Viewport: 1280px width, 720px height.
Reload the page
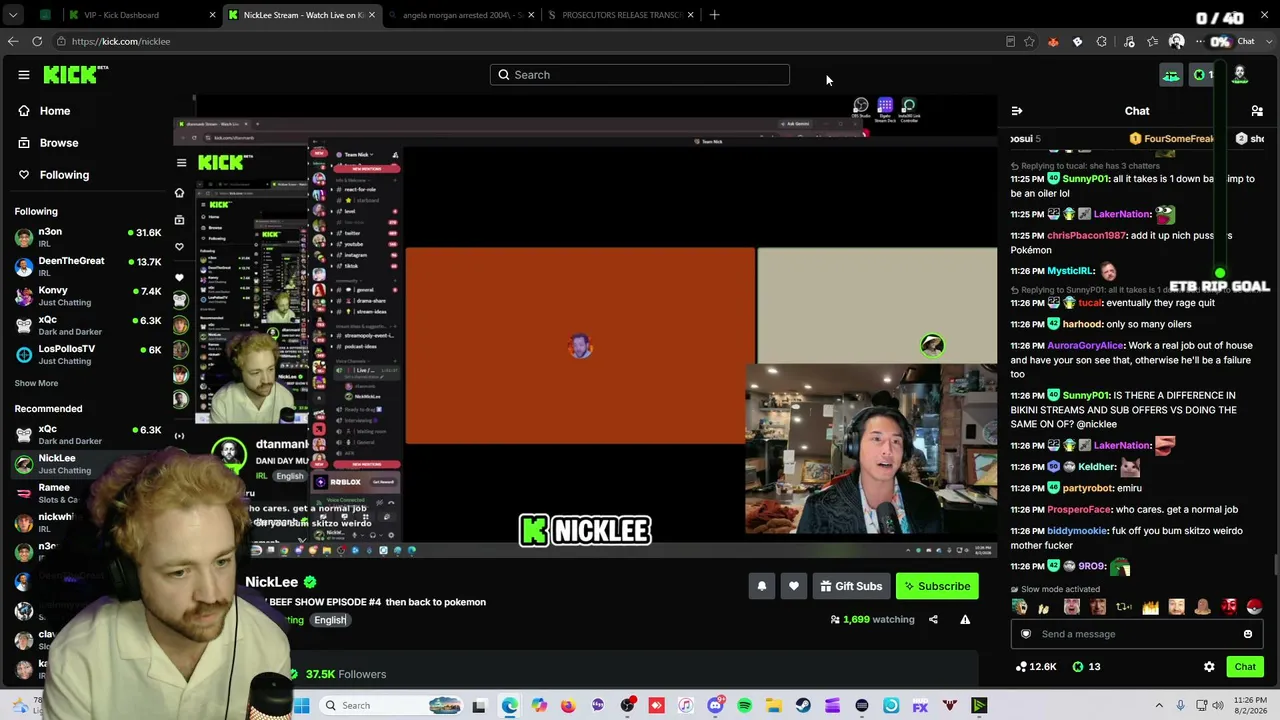37,42
